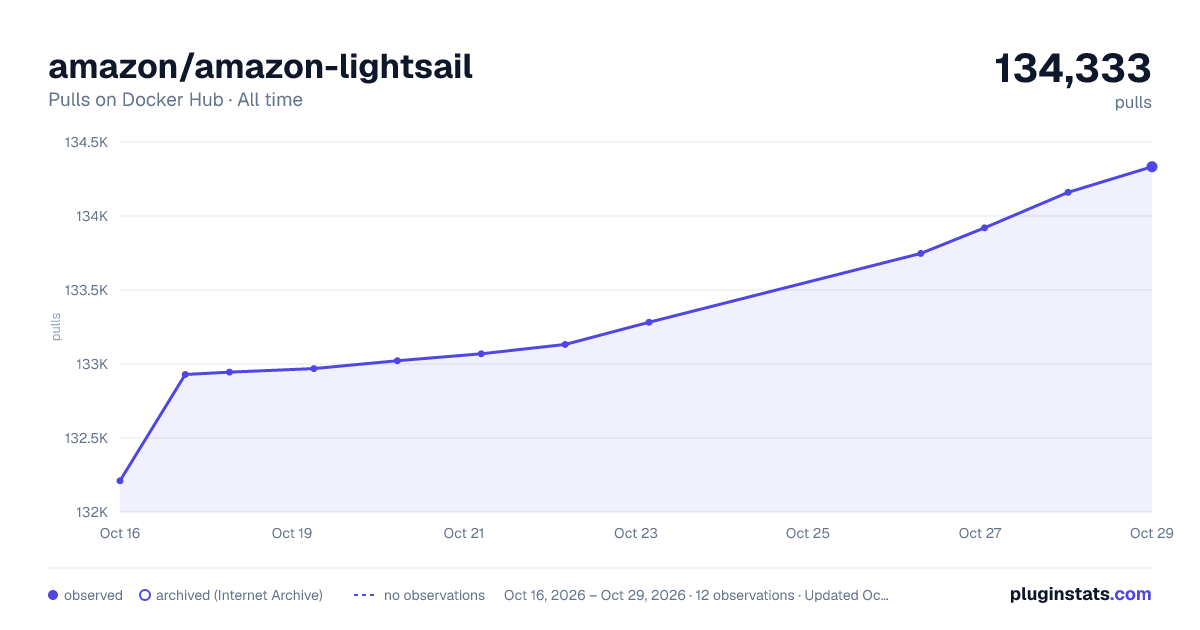Image resolution: width=1200 pixels, height=630 pixels.
Task: Select the first data point at Oct 16
Action: (x=120, y=481)
